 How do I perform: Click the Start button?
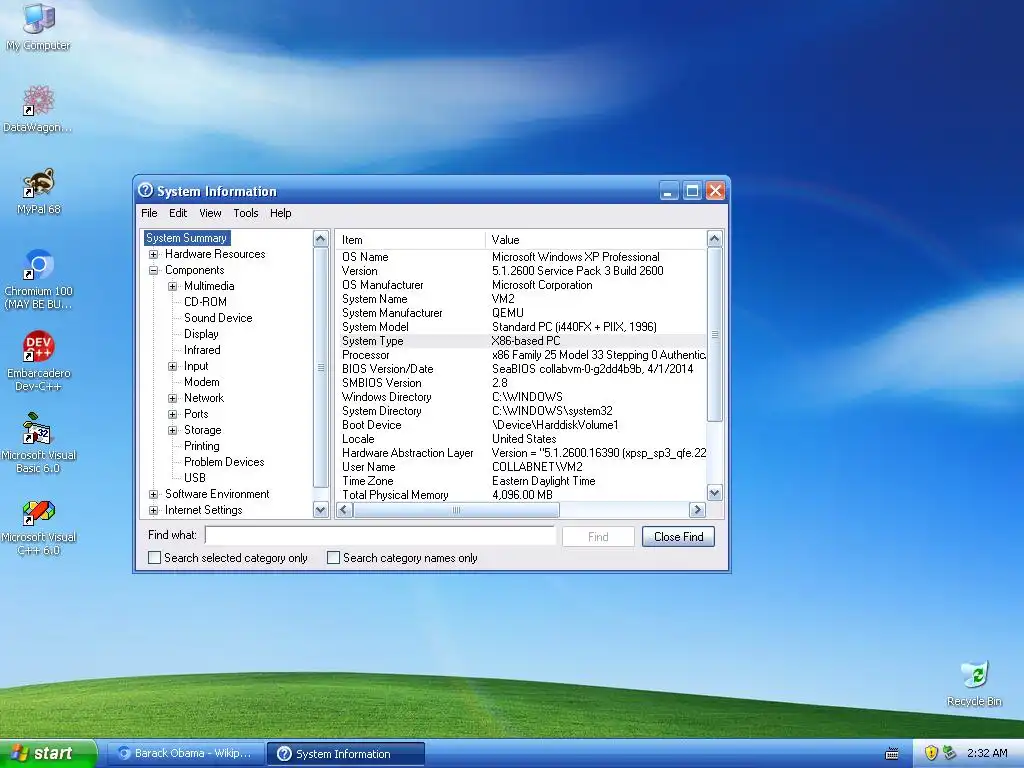48,753
